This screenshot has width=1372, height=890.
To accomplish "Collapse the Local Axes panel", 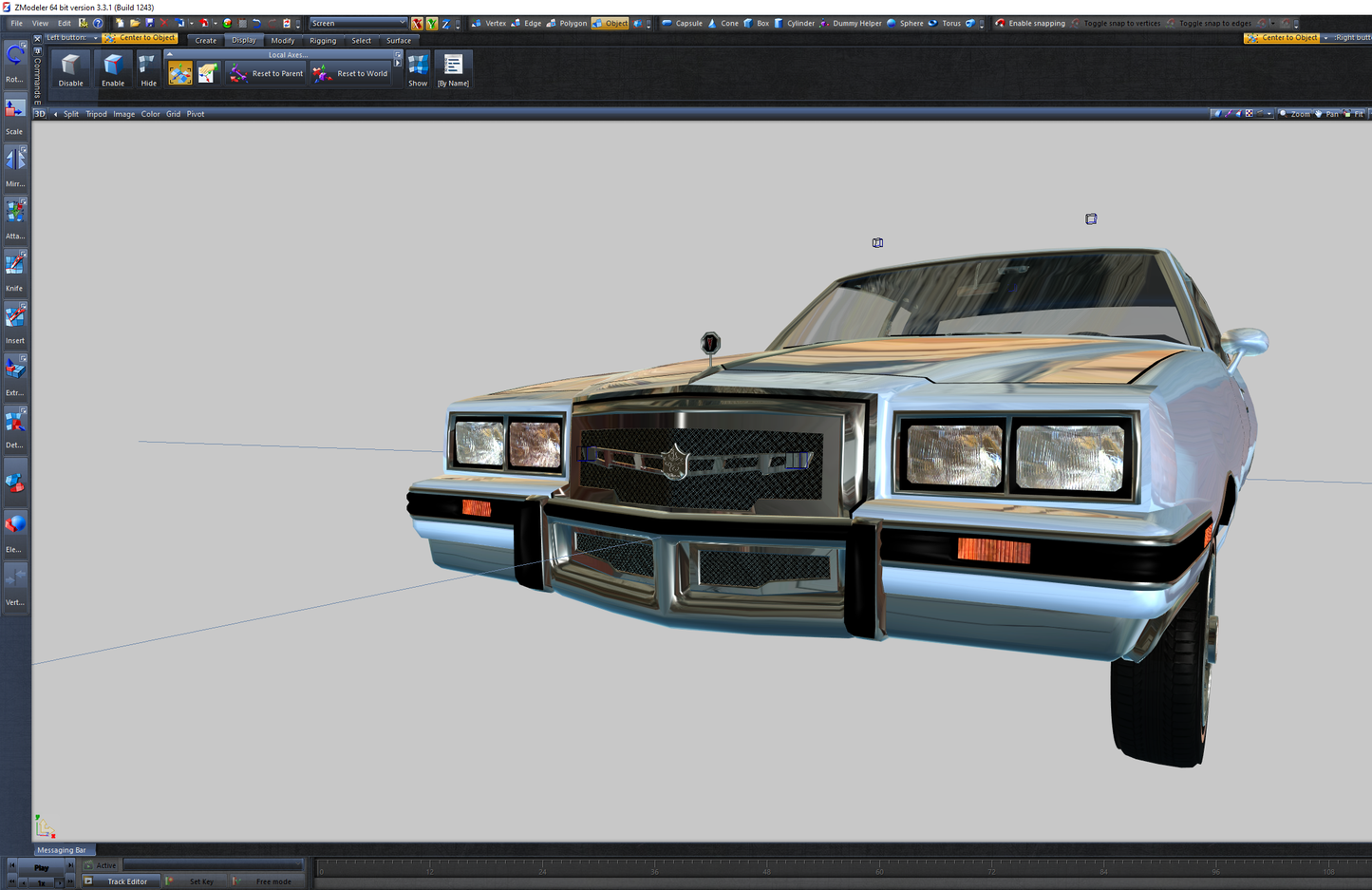I will tap(170, 55).
